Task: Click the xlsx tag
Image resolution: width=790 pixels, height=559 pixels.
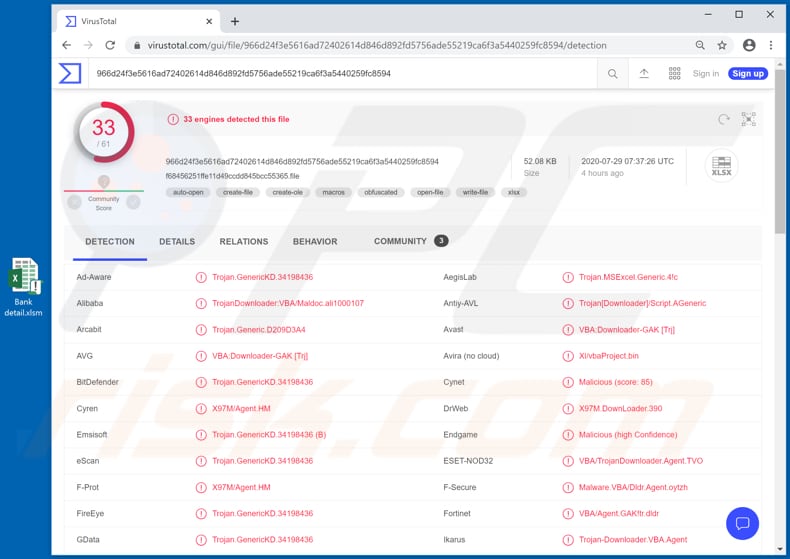Action: [x=514, y=192]
